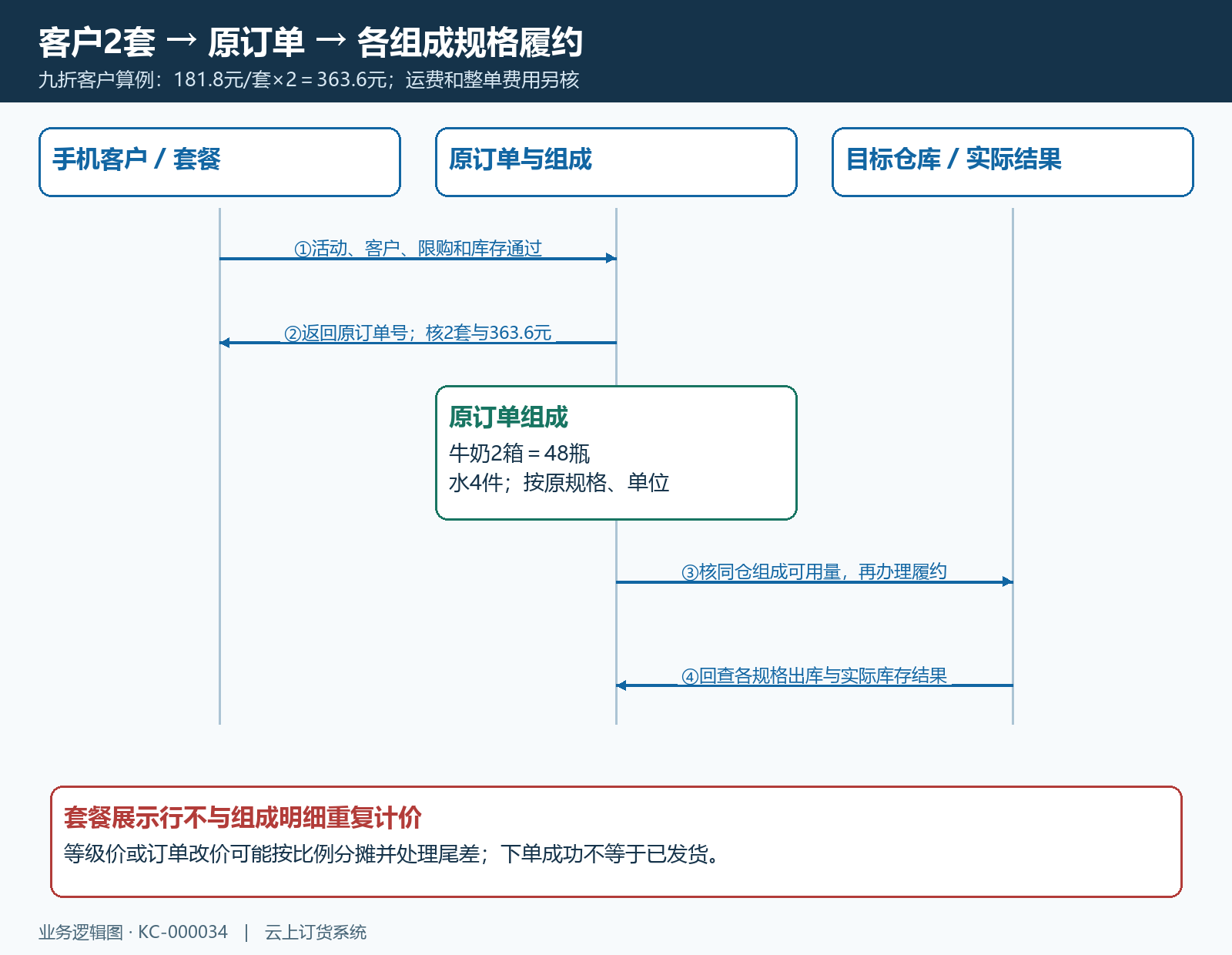Click step ③核同仓组成可用量，再办理履约 label
The height and width of the screenshot is (955, 1232).
814,571
